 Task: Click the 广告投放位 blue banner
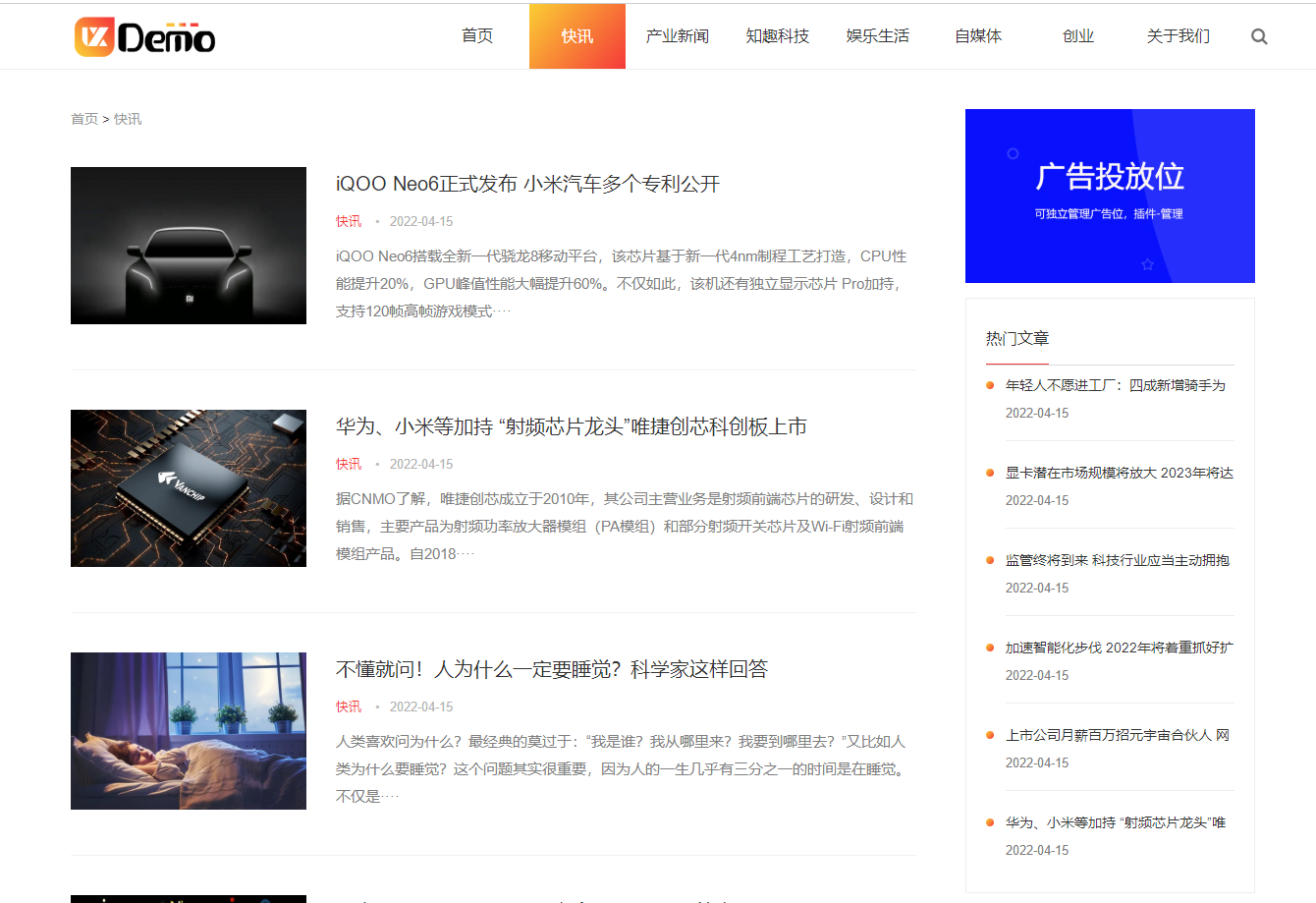coord(1110,196)
